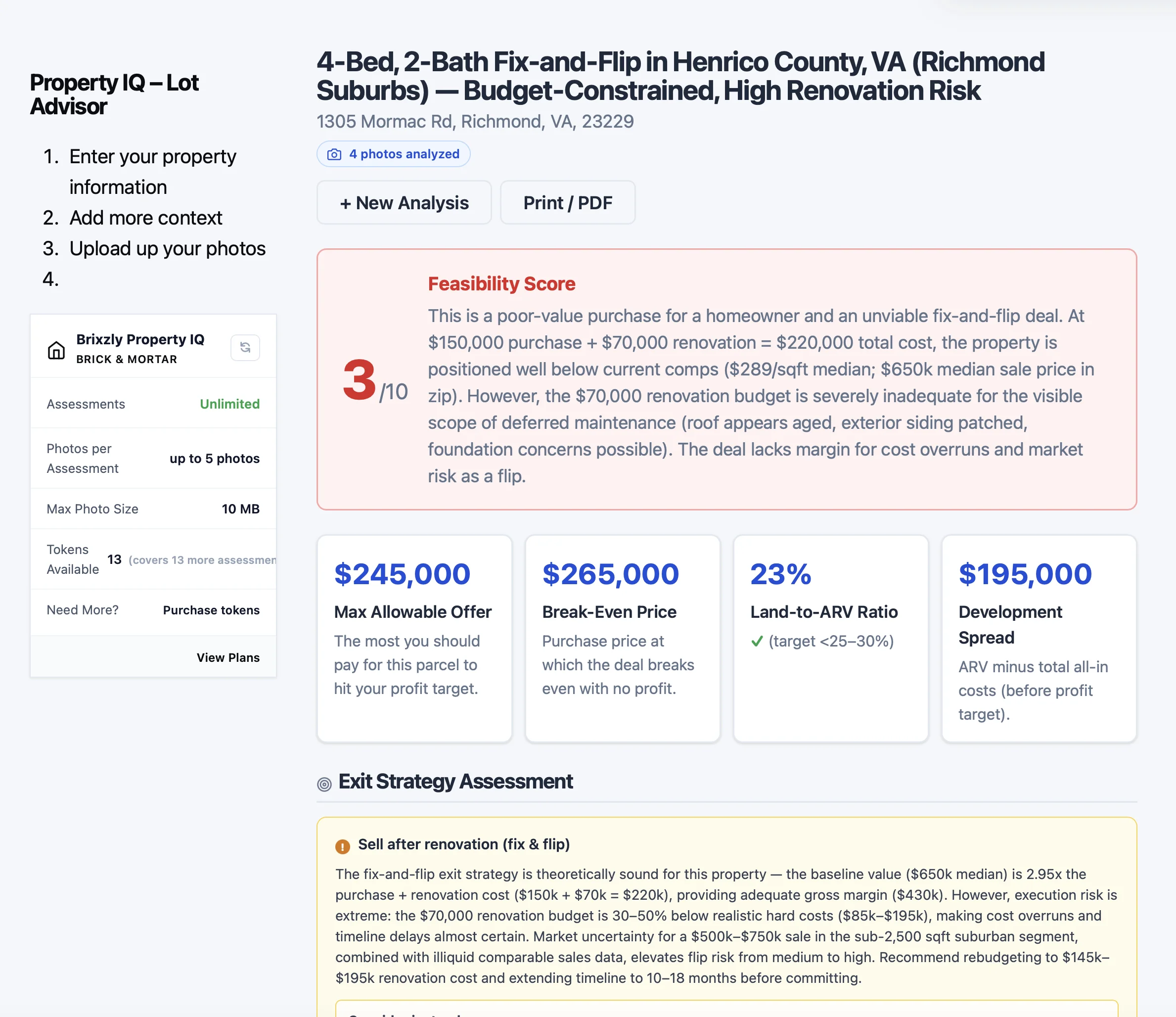Screen dimensions: 1176x1017
Task: Click the 23% ratio value
Action: click(x=781, y=574)
